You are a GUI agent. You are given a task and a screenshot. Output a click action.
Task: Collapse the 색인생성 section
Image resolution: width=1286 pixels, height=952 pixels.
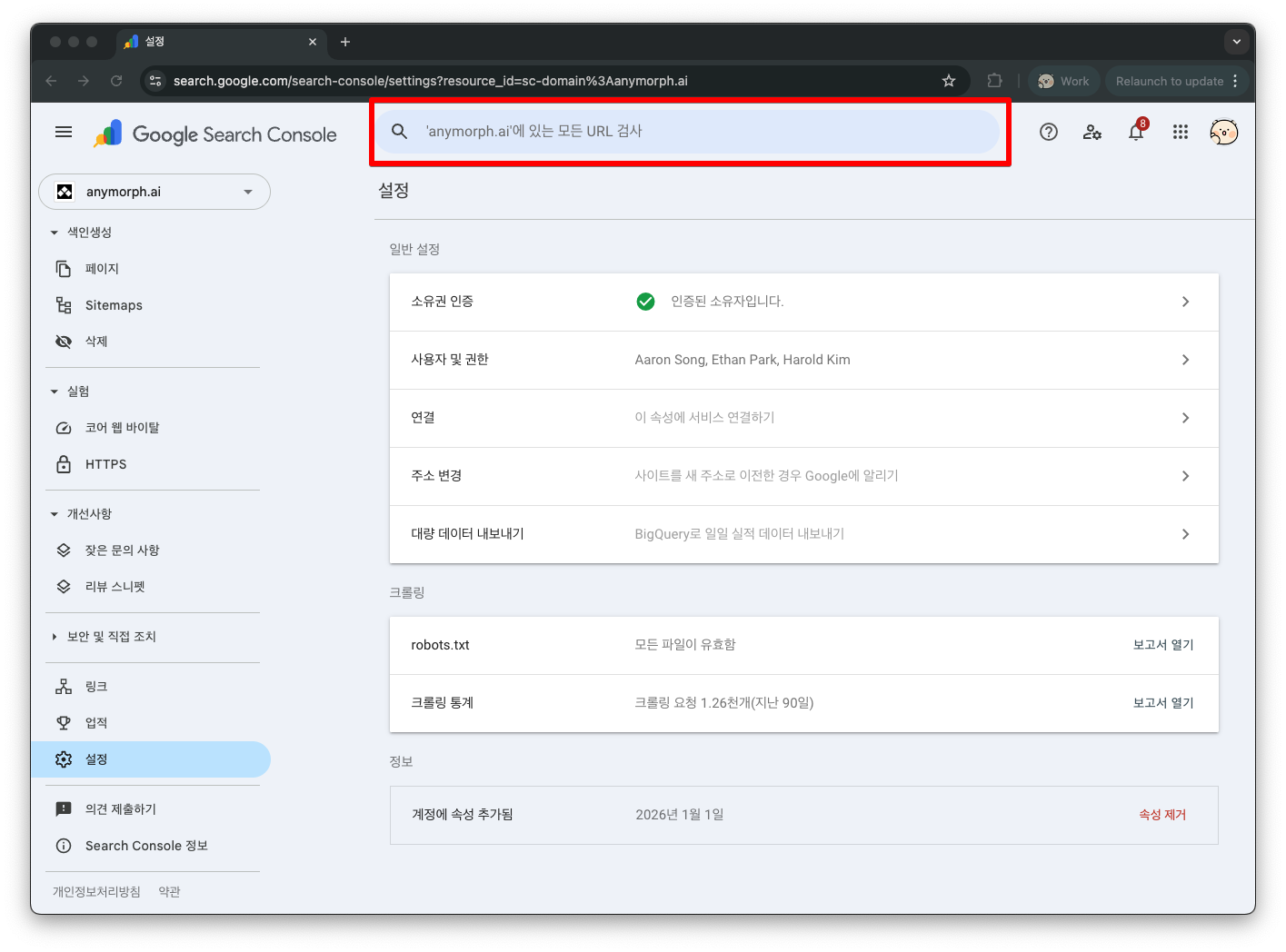(54, 232)
